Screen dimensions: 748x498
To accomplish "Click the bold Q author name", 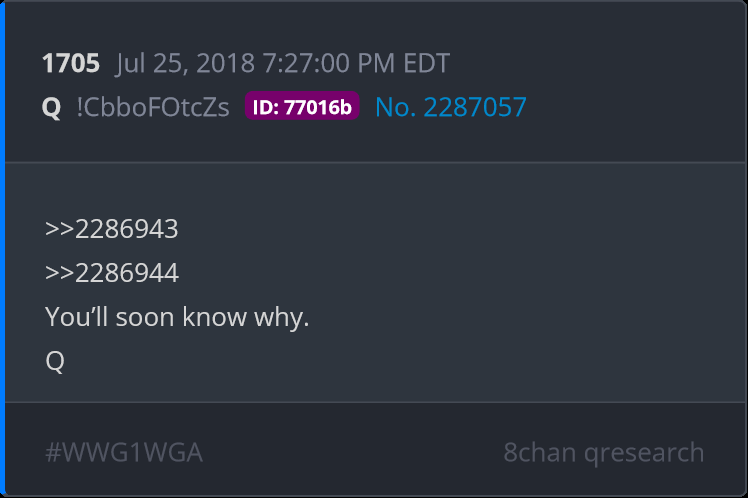I will pyautogui.click(x=52, y=108).
